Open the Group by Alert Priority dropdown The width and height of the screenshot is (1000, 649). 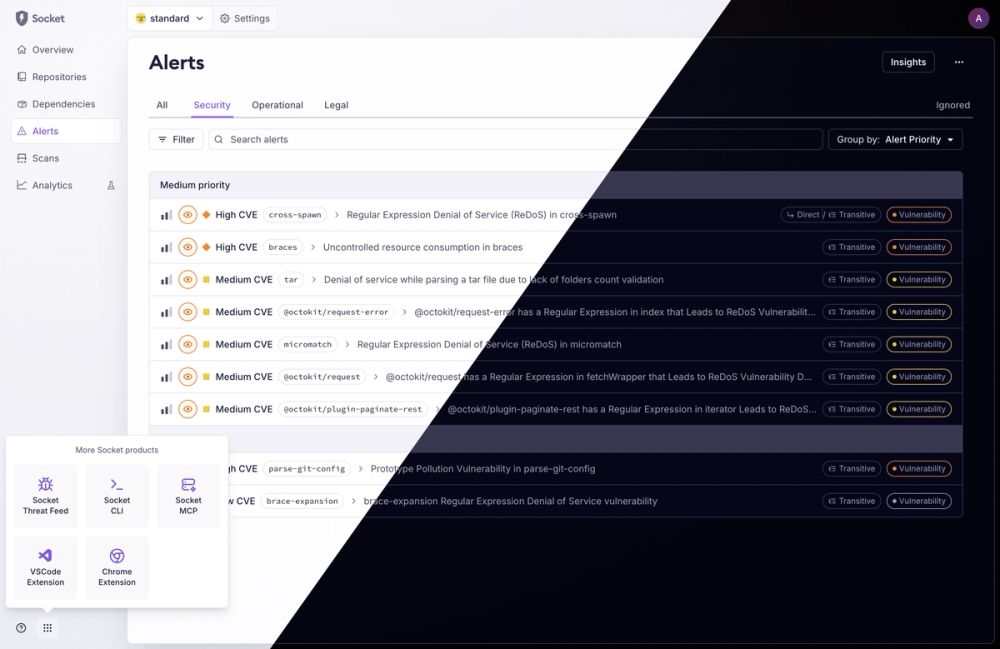pos(895,140)
